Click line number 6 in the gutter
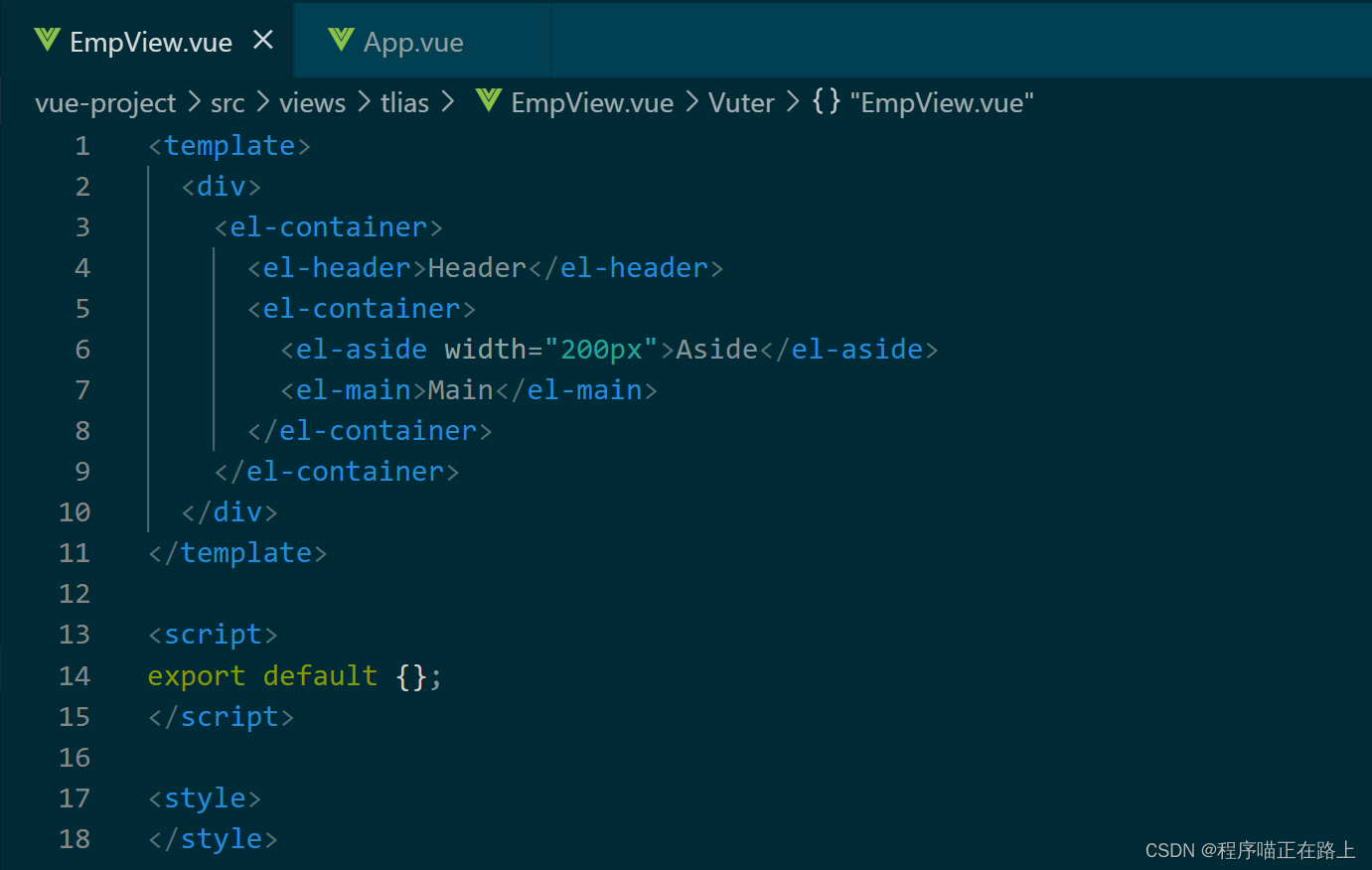Viewport: 1372px width, 870px height. pos(82,350)
